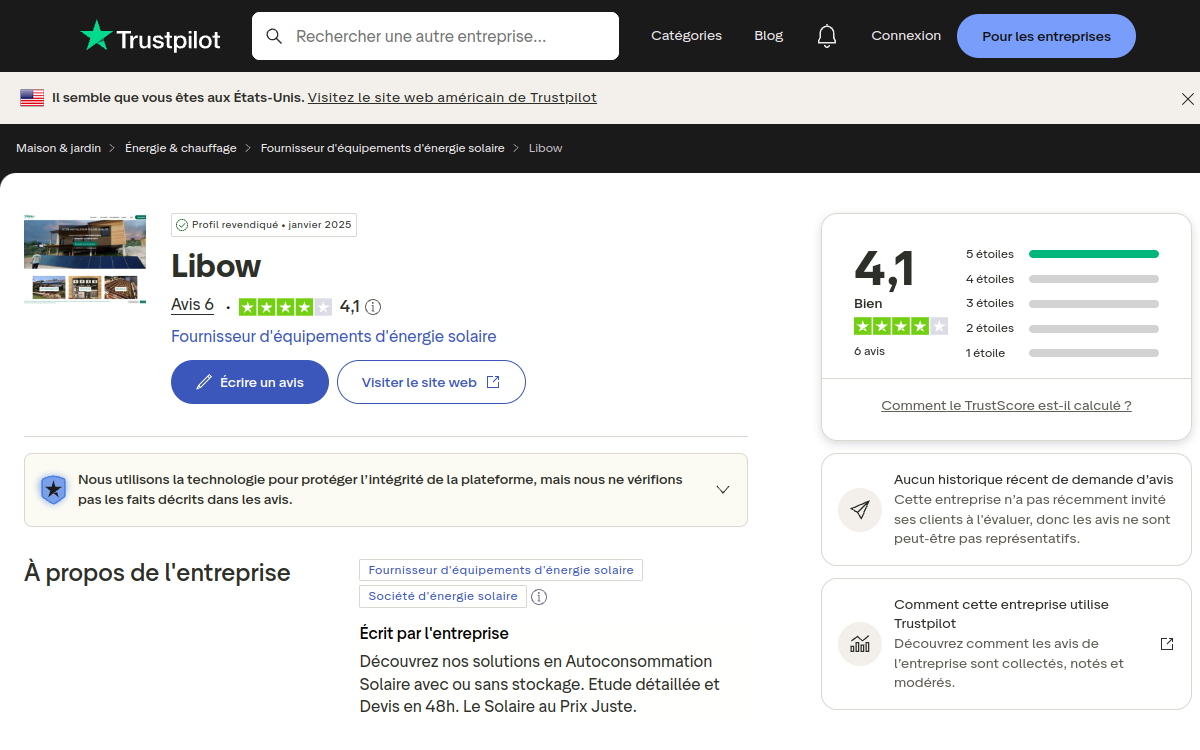The height and width of the screenshot is (750, 1200).
Task: Visit the American Trustpilot site link
Action: click(x=452, y=98)
